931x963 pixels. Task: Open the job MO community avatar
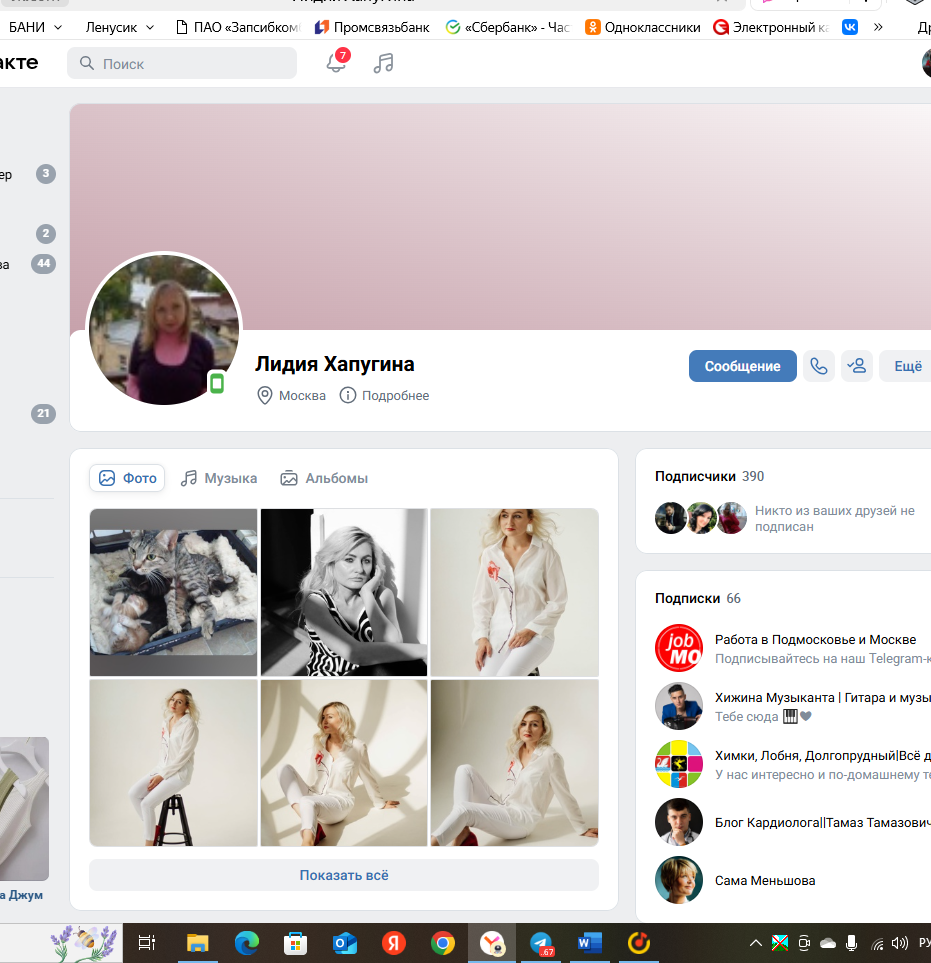tap(679, 648)
